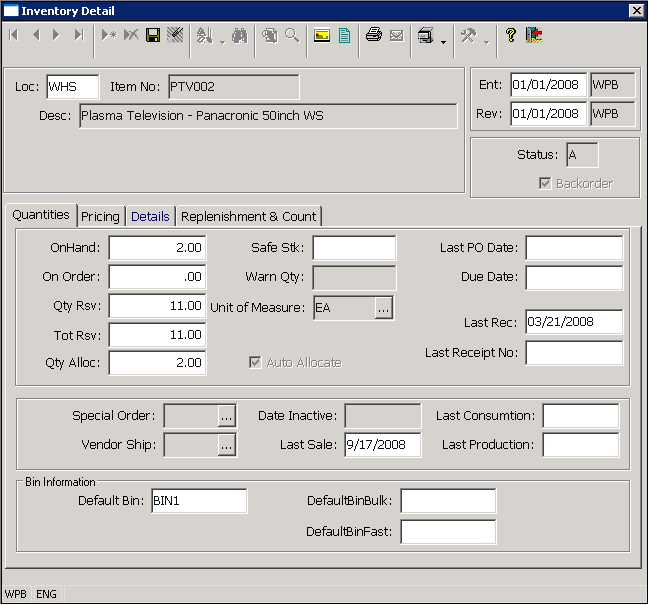Click the Last Rec date field
Viewport: 649px width, 605px height.
[x=574, y=322]
